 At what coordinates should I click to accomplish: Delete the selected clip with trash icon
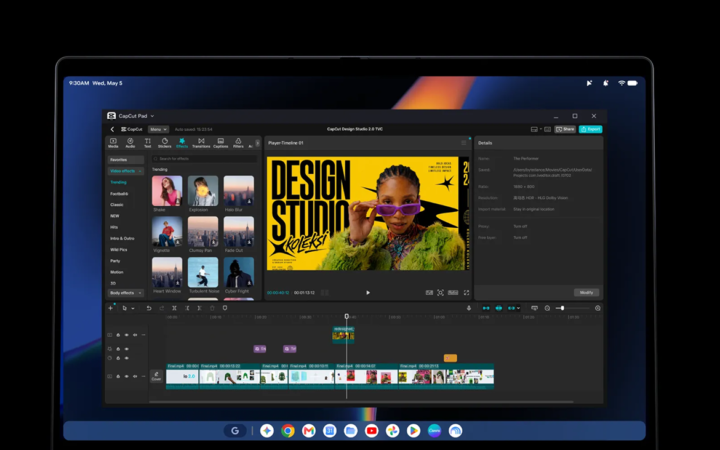pyautogui.click(x=212, y=308)
